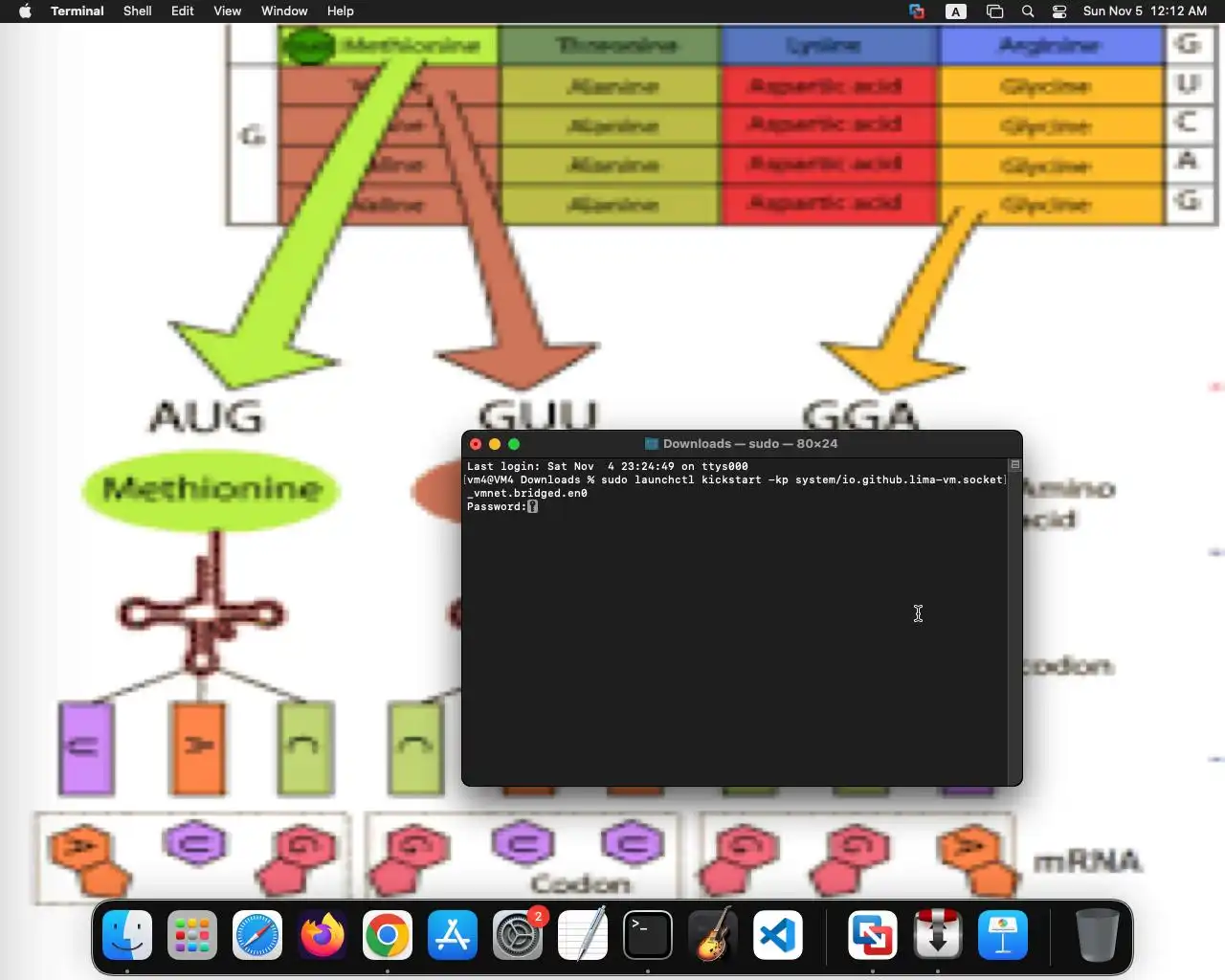Launch Safari from the Dock
This screenshot has width=1225, height=980.
tap(257, 935)
